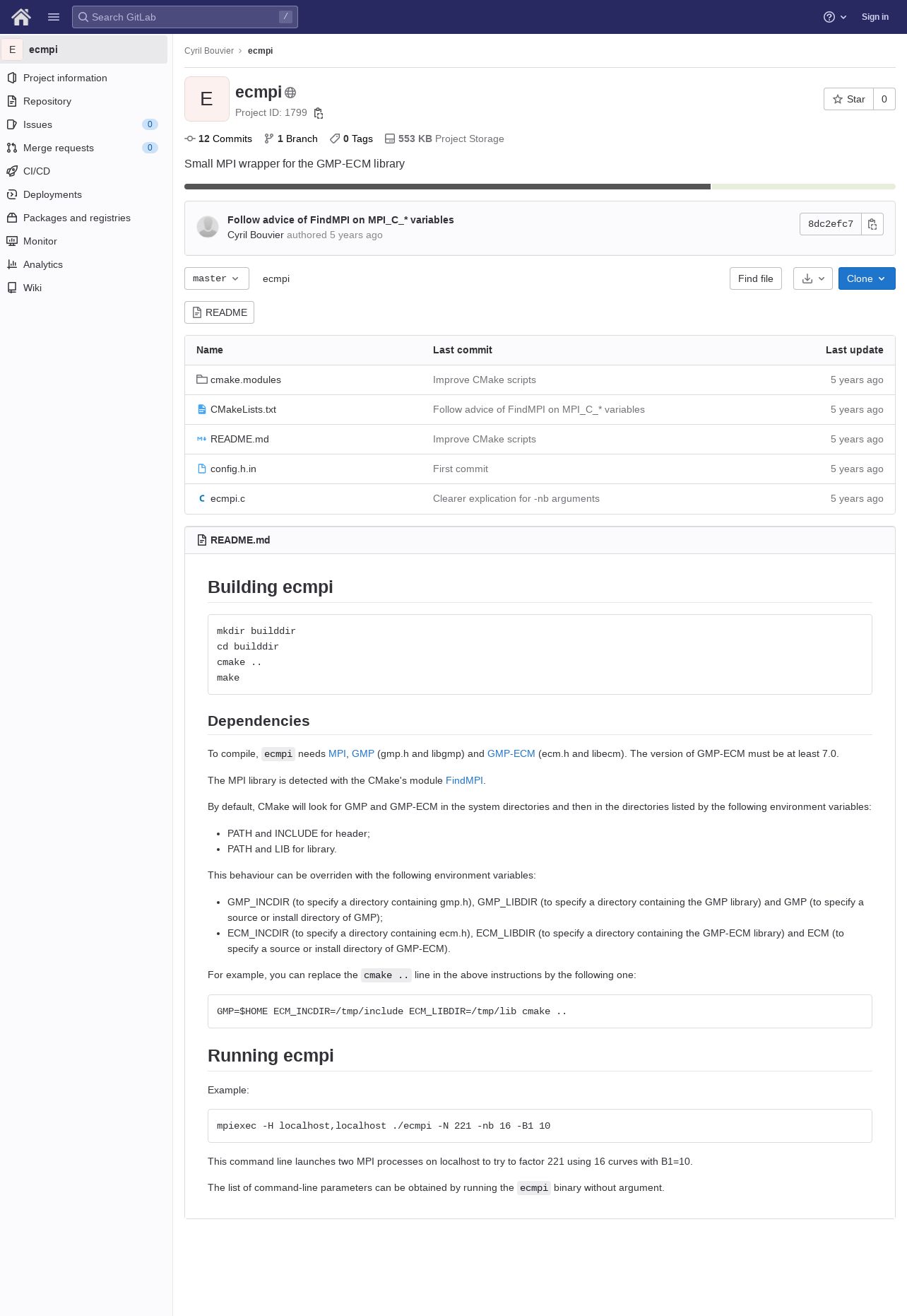
Task: Copy the project ID
Action: click(319, 113)
